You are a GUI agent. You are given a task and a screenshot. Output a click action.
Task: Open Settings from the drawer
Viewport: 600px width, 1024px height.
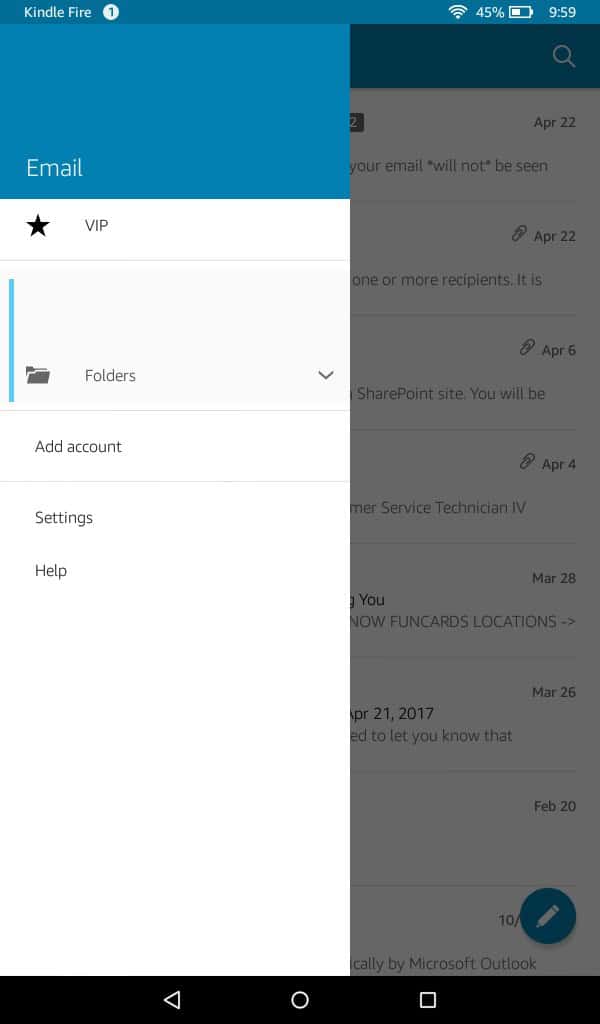coord(64,518)
